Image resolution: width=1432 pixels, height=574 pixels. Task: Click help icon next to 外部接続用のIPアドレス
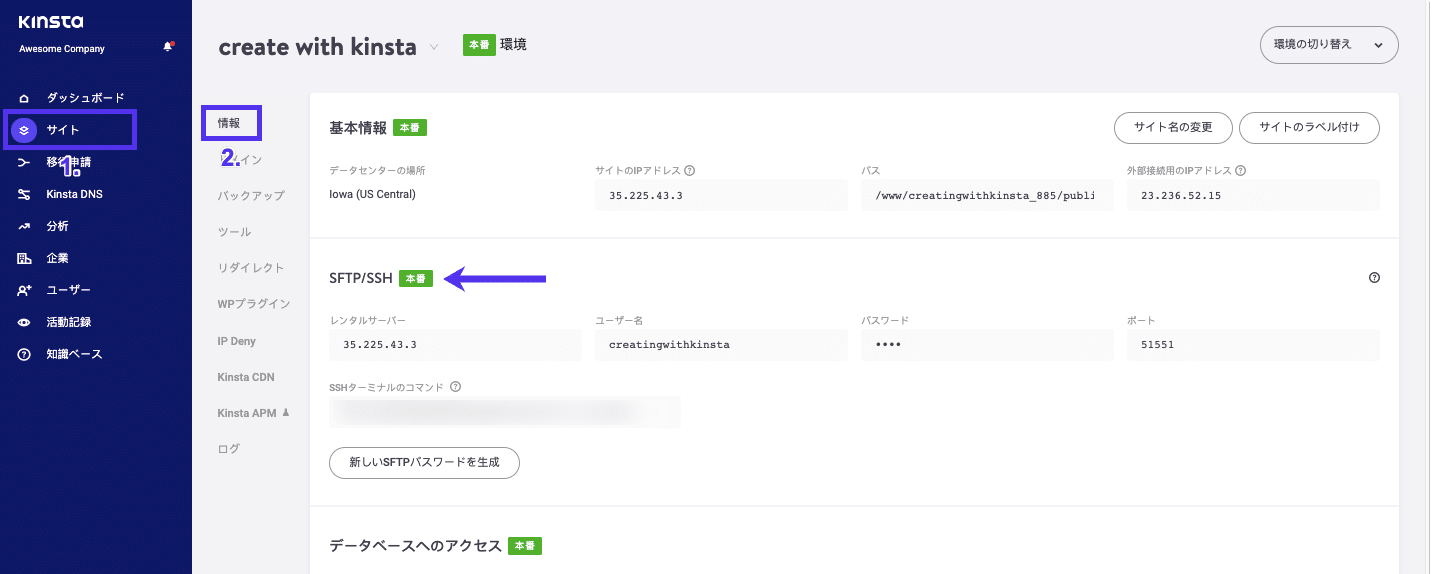(x=1240, y=170)
